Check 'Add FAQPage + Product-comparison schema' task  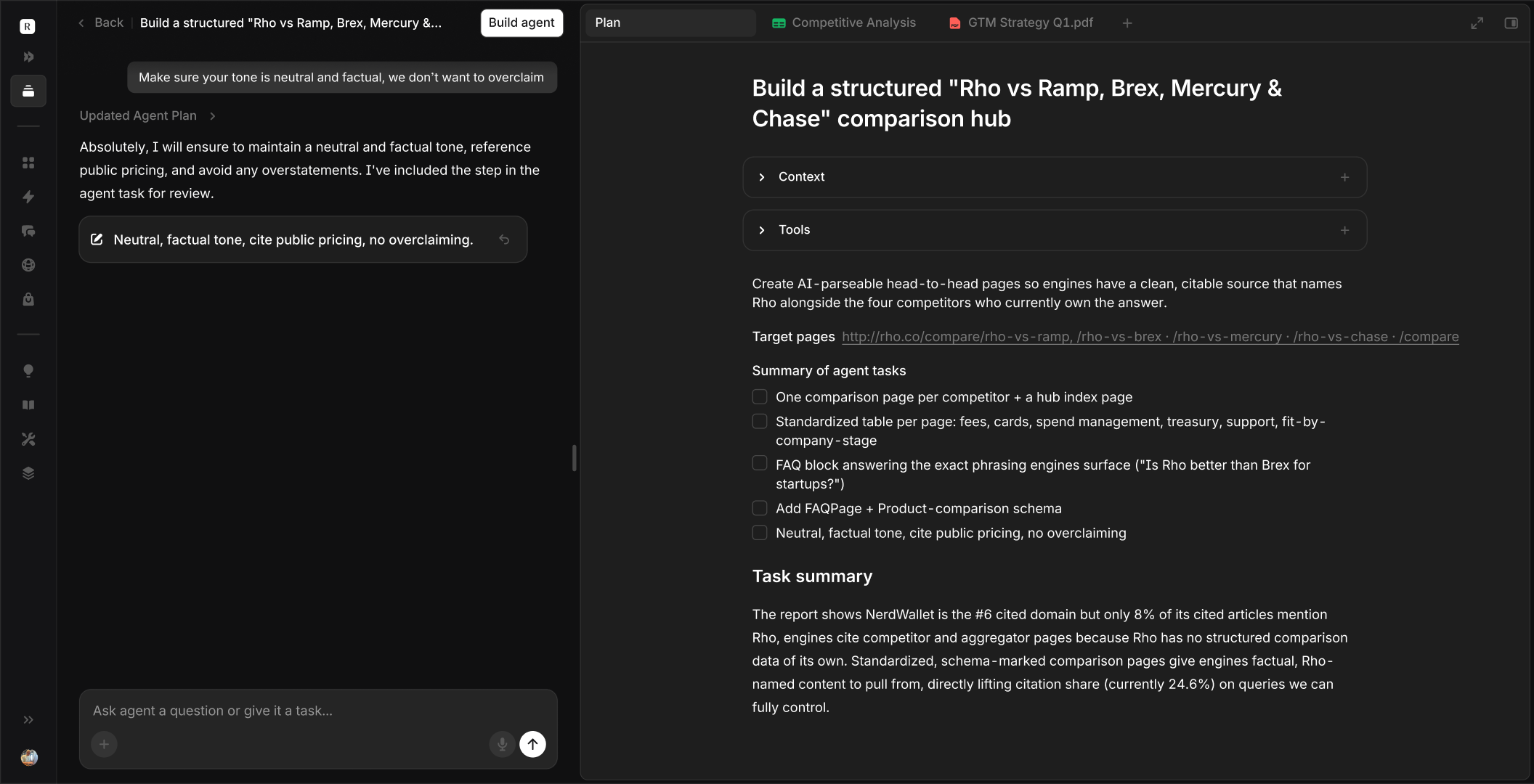coord(760,508)
